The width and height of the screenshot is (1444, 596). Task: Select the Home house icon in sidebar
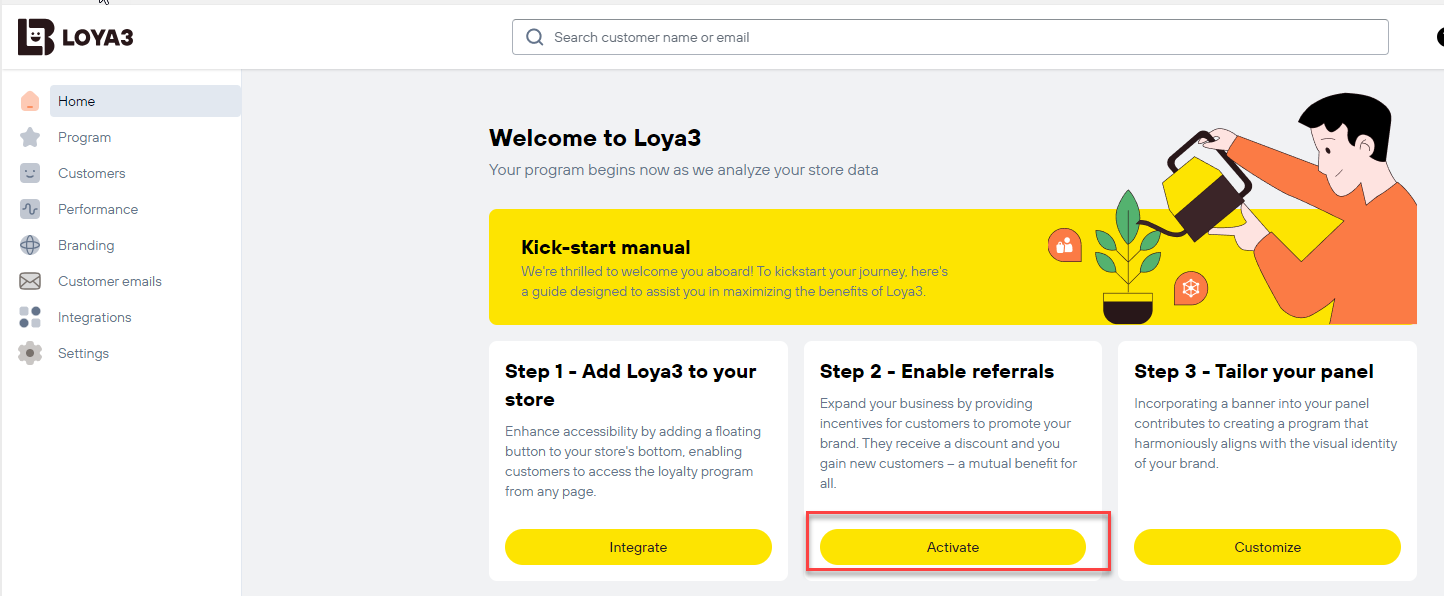click(30, 101)
